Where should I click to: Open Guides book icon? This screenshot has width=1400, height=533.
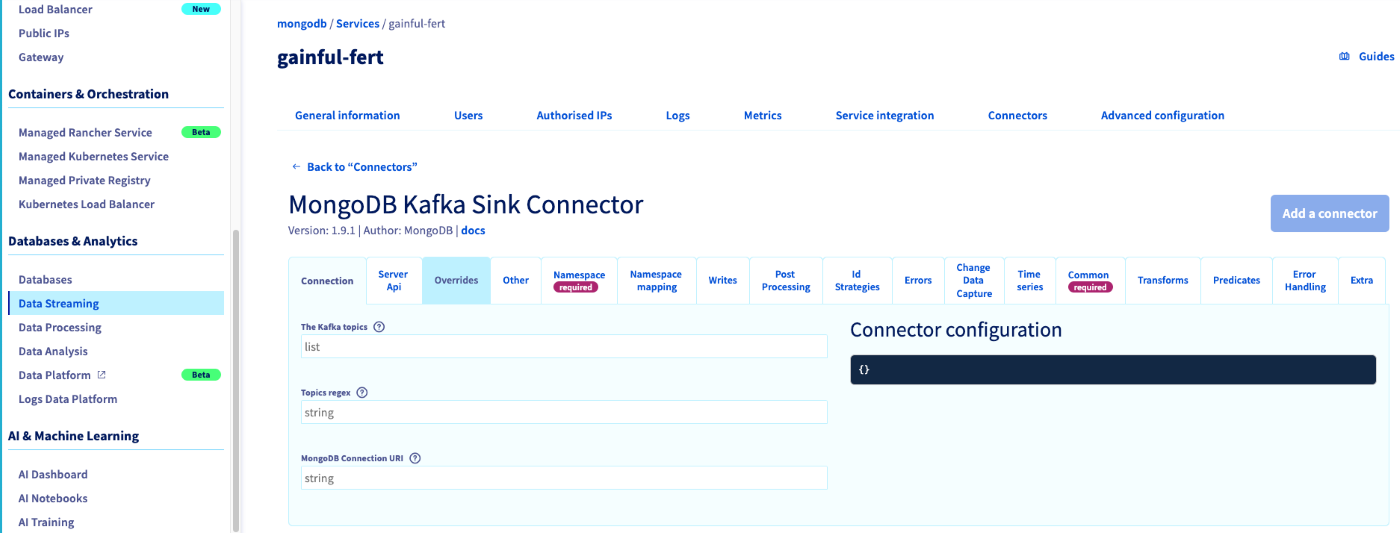click(x=1344, y=57)
